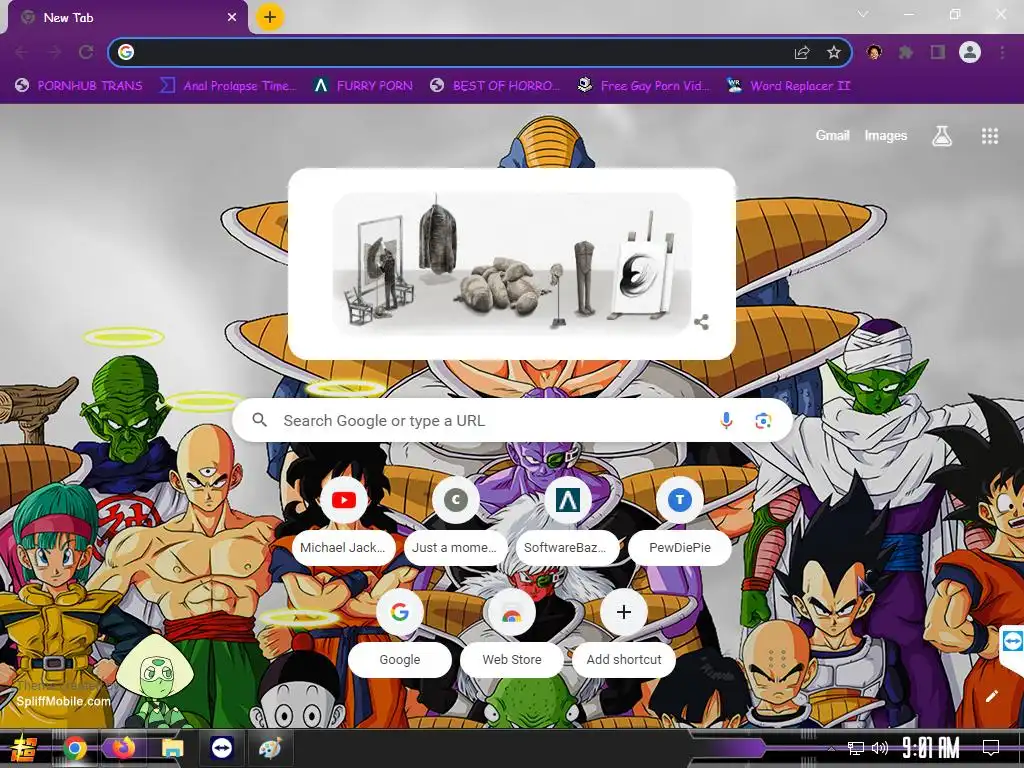Select the New Tab browser tab
Screen dimensions: 1024x768
tap(127, 18)
